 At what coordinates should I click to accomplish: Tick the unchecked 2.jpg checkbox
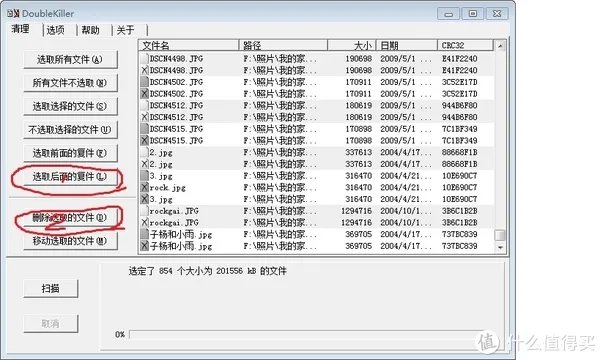[144, 152]
